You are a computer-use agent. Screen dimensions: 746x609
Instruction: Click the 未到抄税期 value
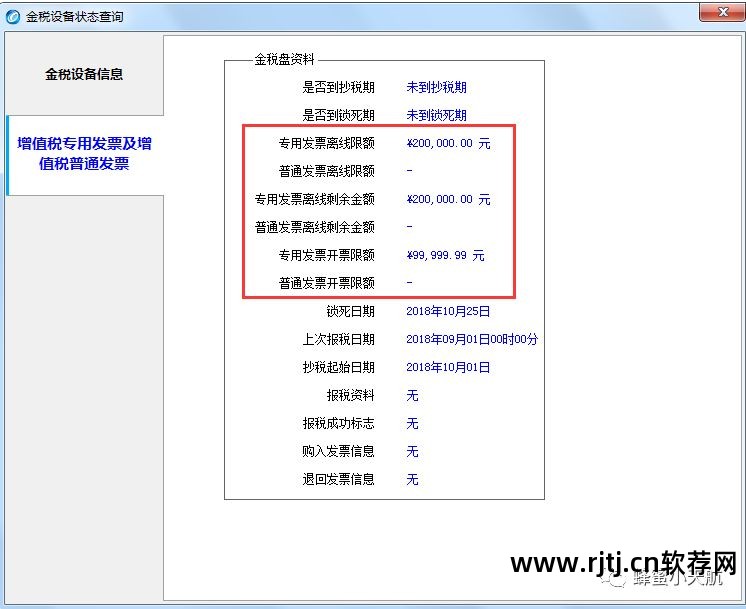click(436, 87)
